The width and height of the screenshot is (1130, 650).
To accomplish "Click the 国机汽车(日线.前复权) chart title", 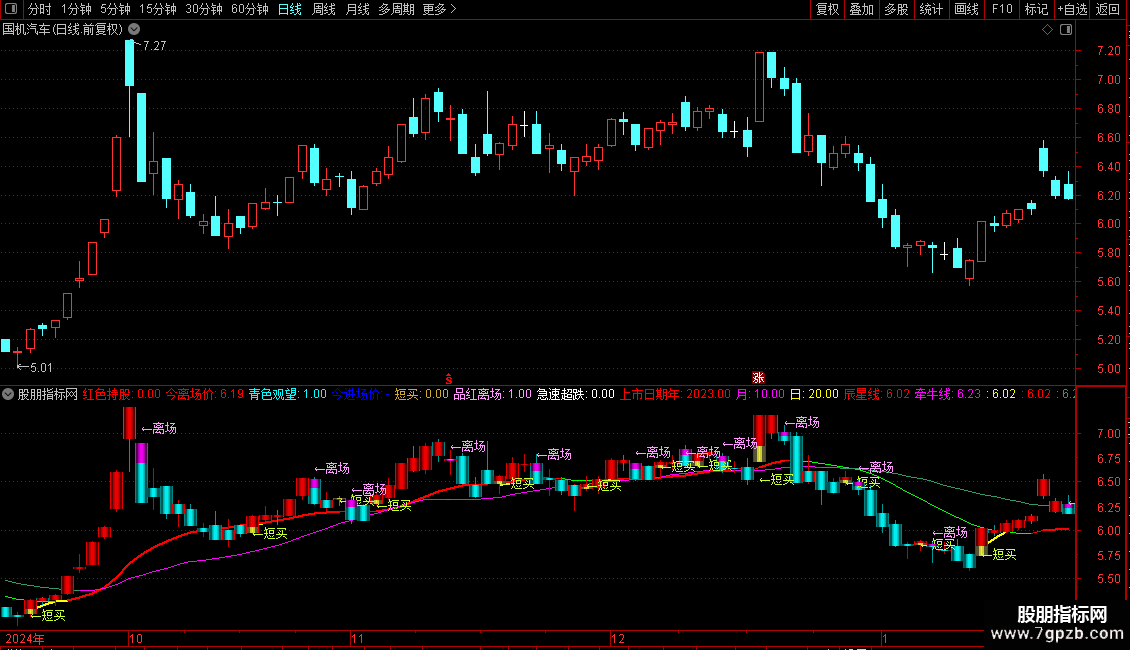I will pyautogui.click(x=63, y=30).
